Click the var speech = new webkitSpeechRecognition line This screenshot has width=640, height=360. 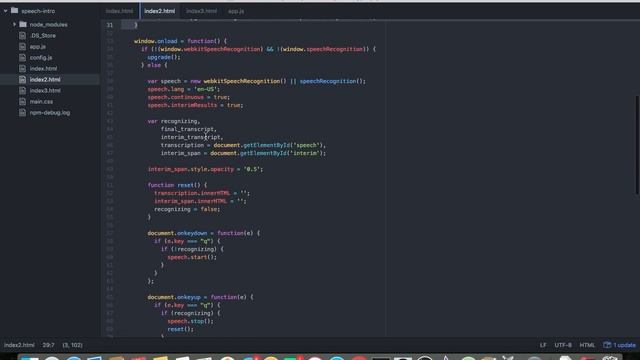click(257, 81)
